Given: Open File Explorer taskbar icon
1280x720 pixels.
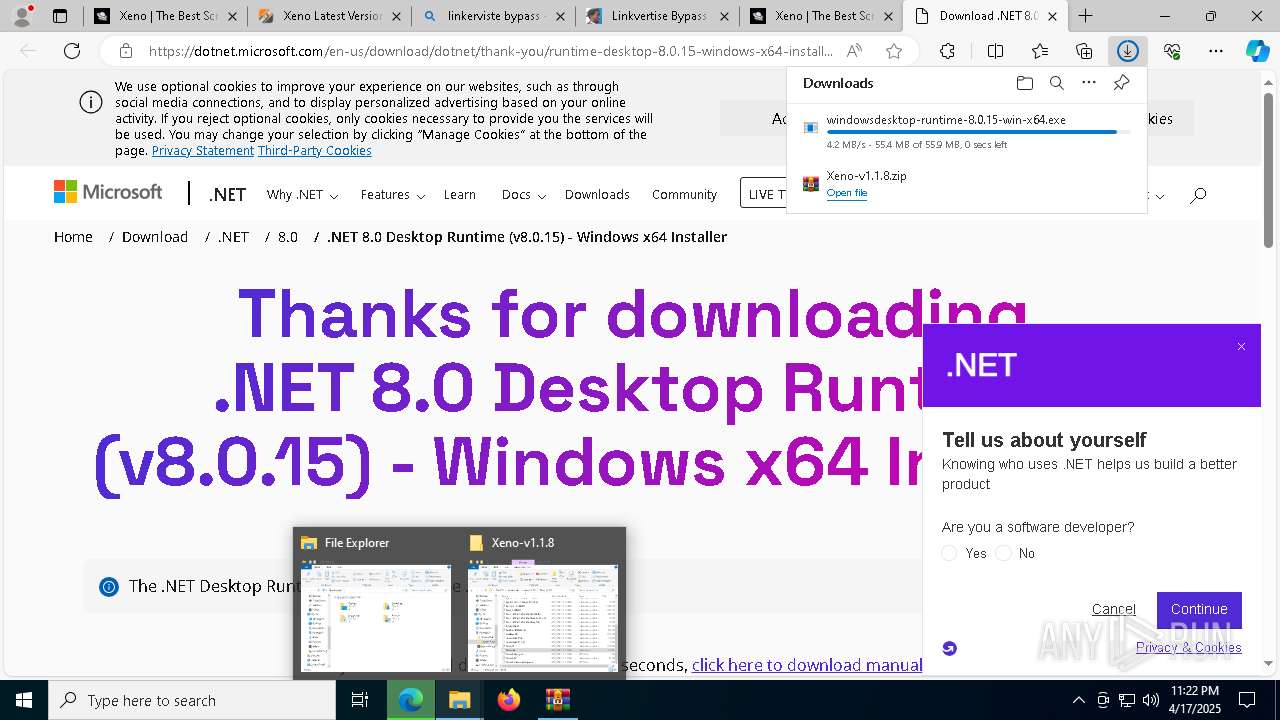Looking at the screenshot, I should pos(459,700).
